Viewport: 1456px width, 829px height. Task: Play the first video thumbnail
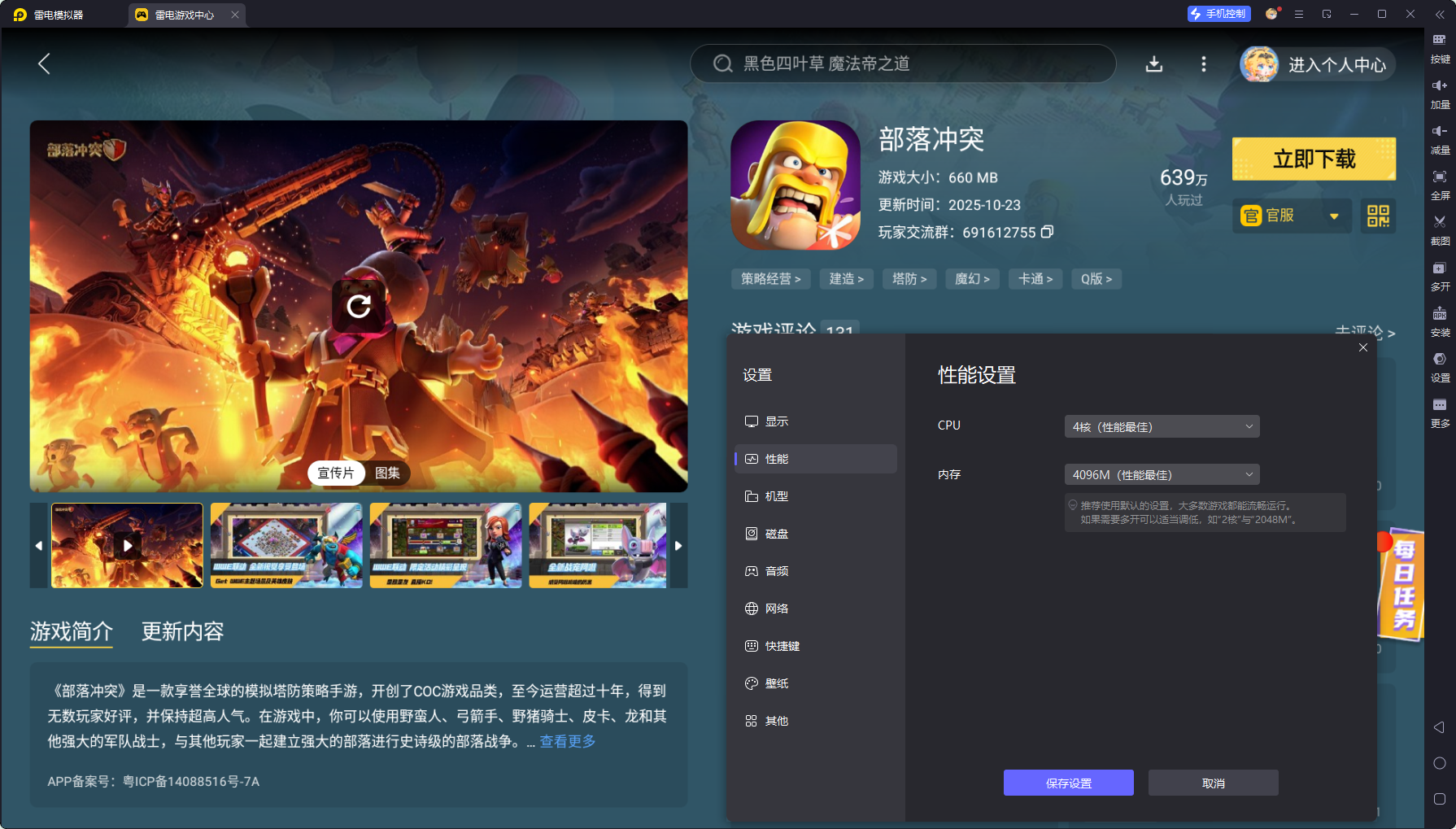(128, 545)
